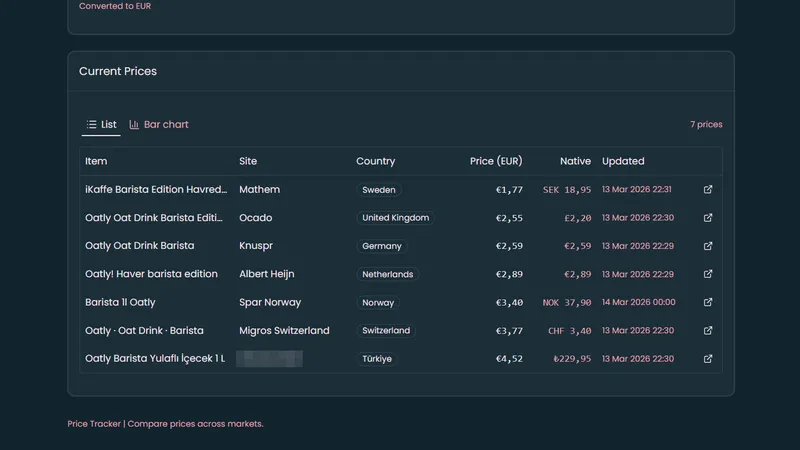Click item Oatly · Oat Drink · Barista

coord(144,331)
